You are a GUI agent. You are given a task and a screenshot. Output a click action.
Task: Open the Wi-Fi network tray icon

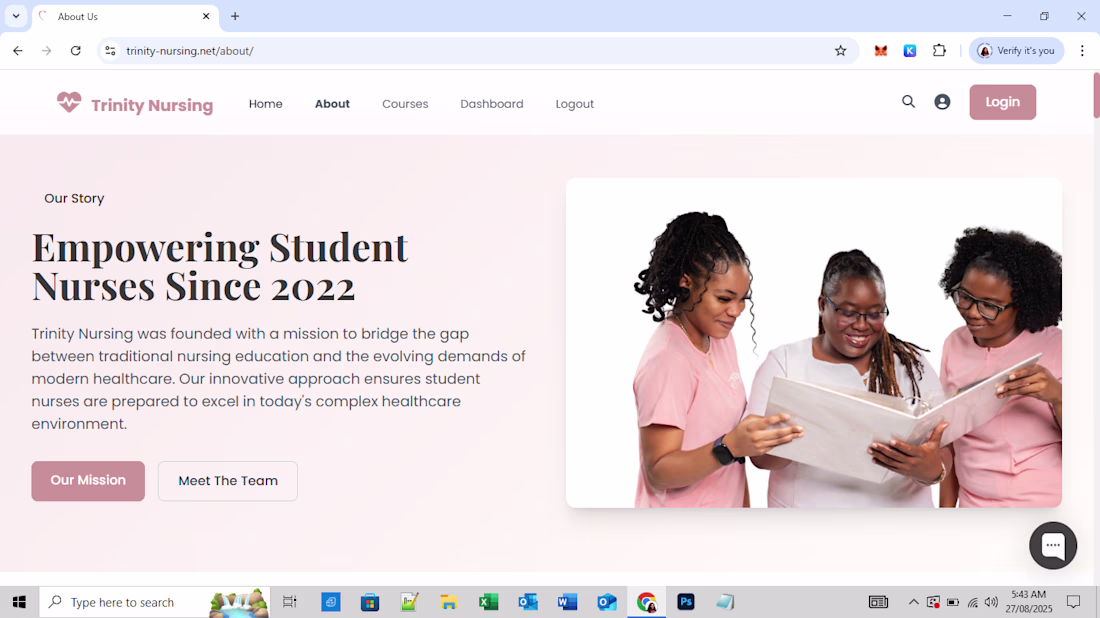[972, 602]
